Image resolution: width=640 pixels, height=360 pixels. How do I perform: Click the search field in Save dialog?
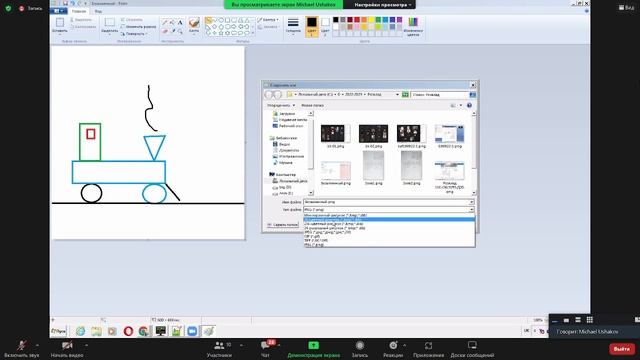[440, 95]
